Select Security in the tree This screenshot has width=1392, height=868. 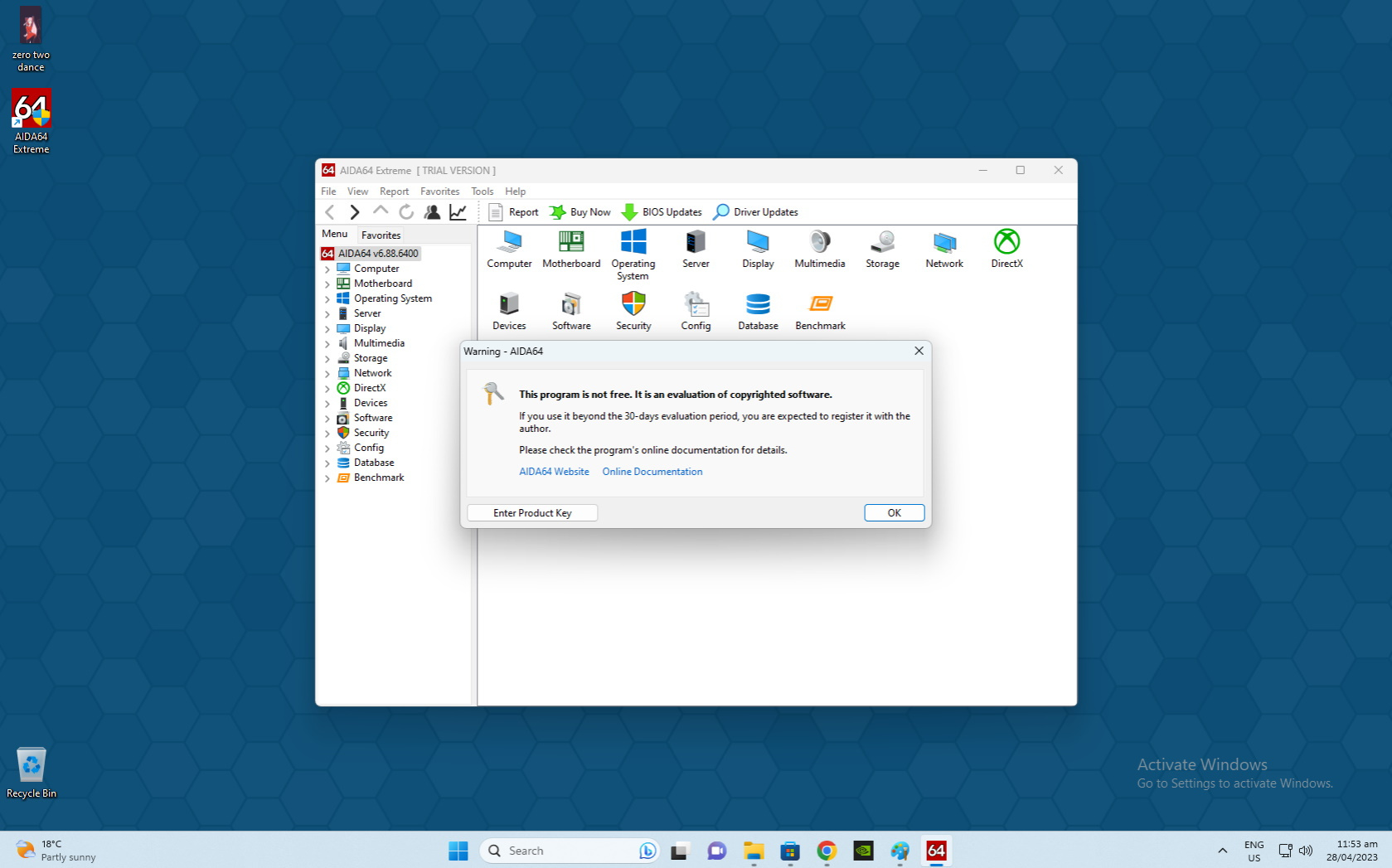(371, 433)
